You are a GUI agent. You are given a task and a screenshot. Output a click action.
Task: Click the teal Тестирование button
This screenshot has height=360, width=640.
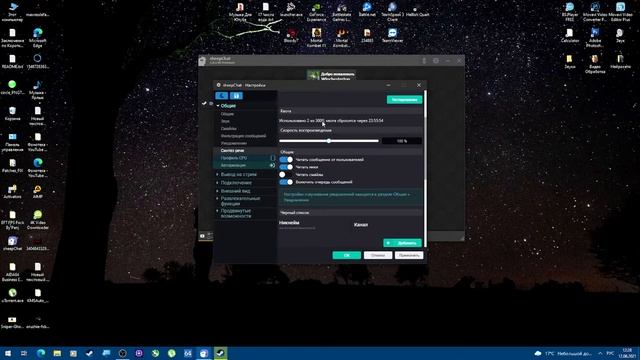coord(404,100)
